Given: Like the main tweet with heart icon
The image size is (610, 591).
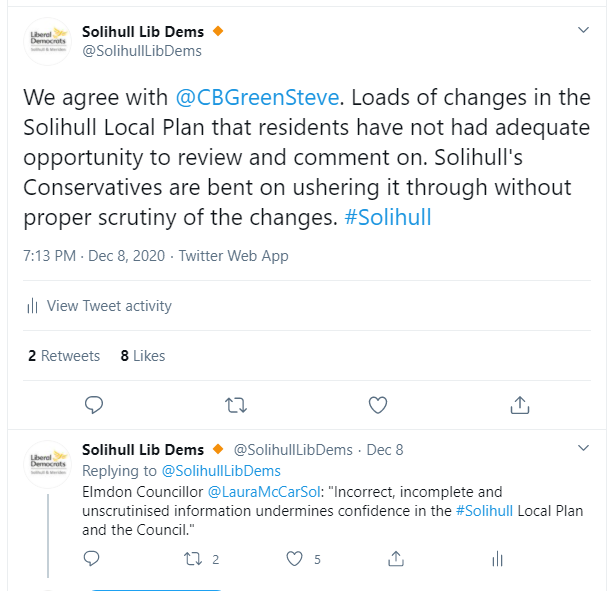Looking at the screenshot, I should tap(378, 405).
